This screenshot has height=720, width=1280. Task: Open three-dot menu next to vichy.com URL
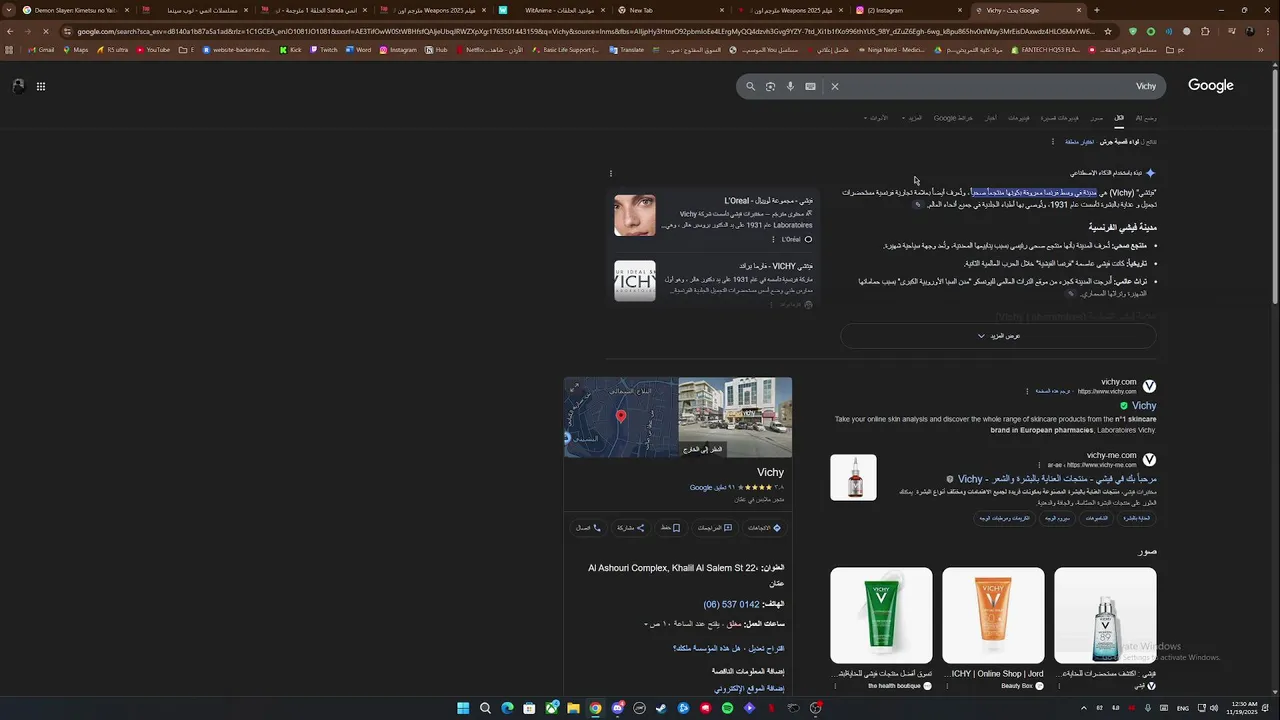[x=1026, y=391]
